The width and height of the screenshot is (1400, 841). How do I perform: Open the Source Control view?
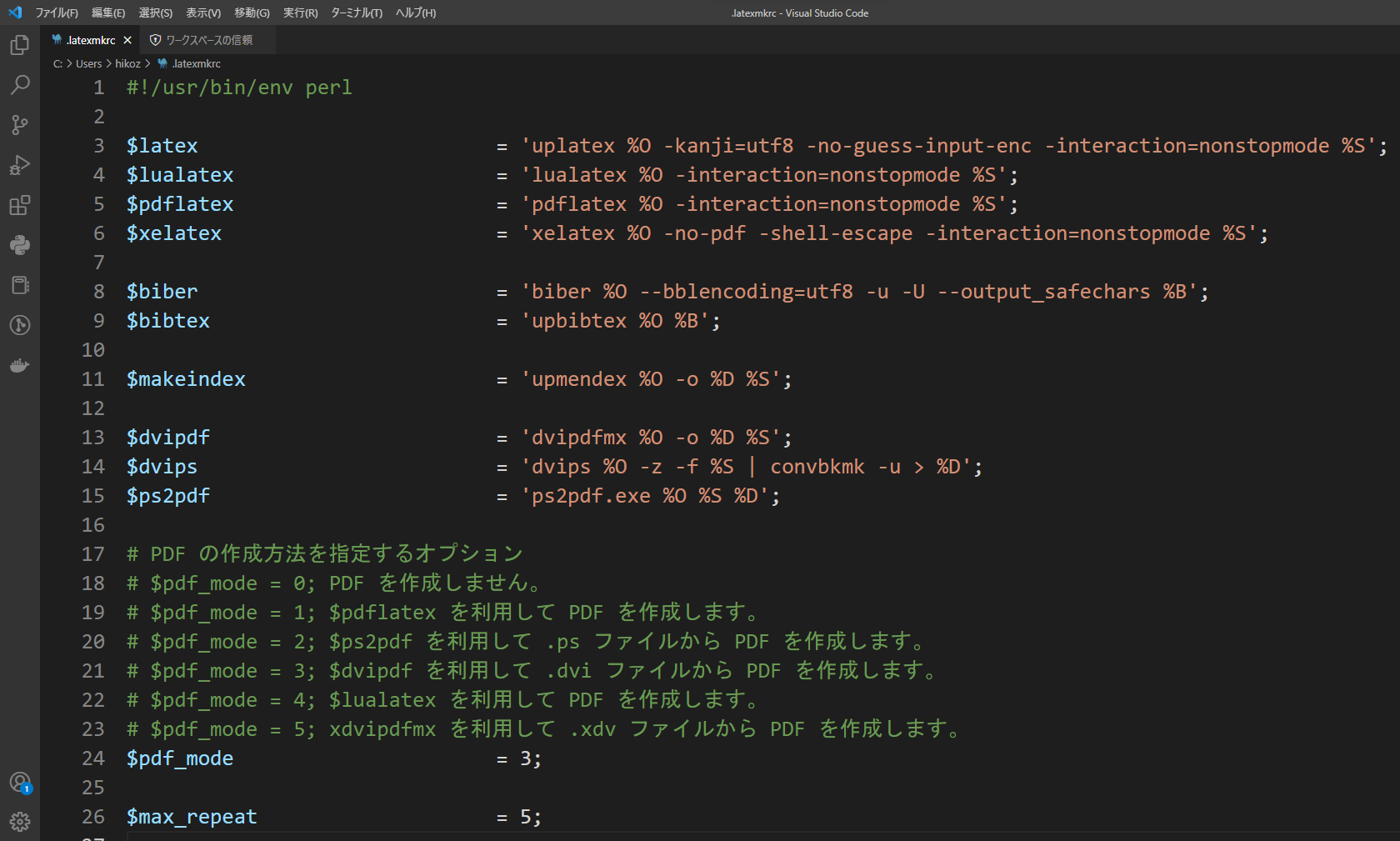point(20,125)
